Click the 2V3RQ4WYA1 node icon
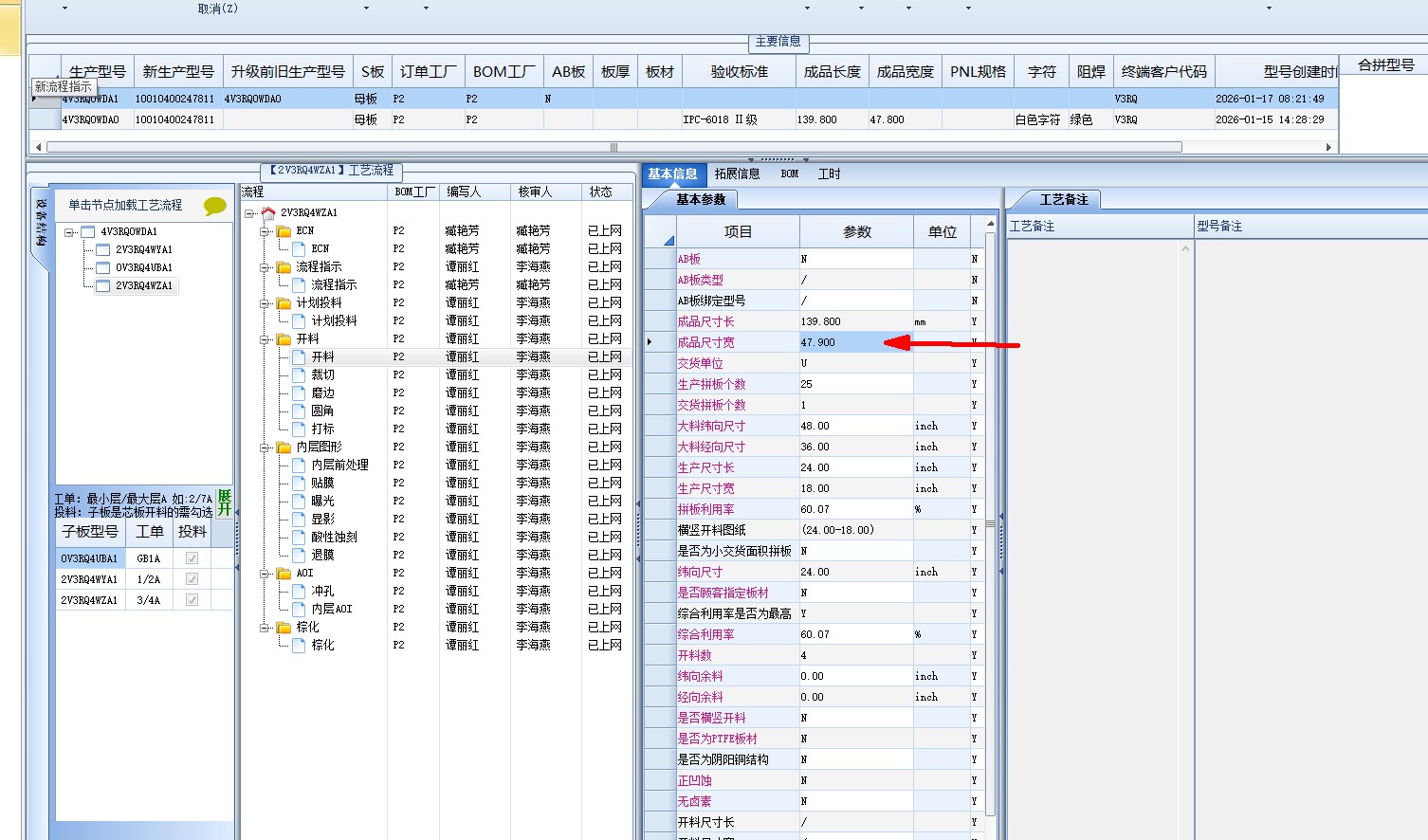The height and width of the screenshot is (840, 1428). pos(103,250)
